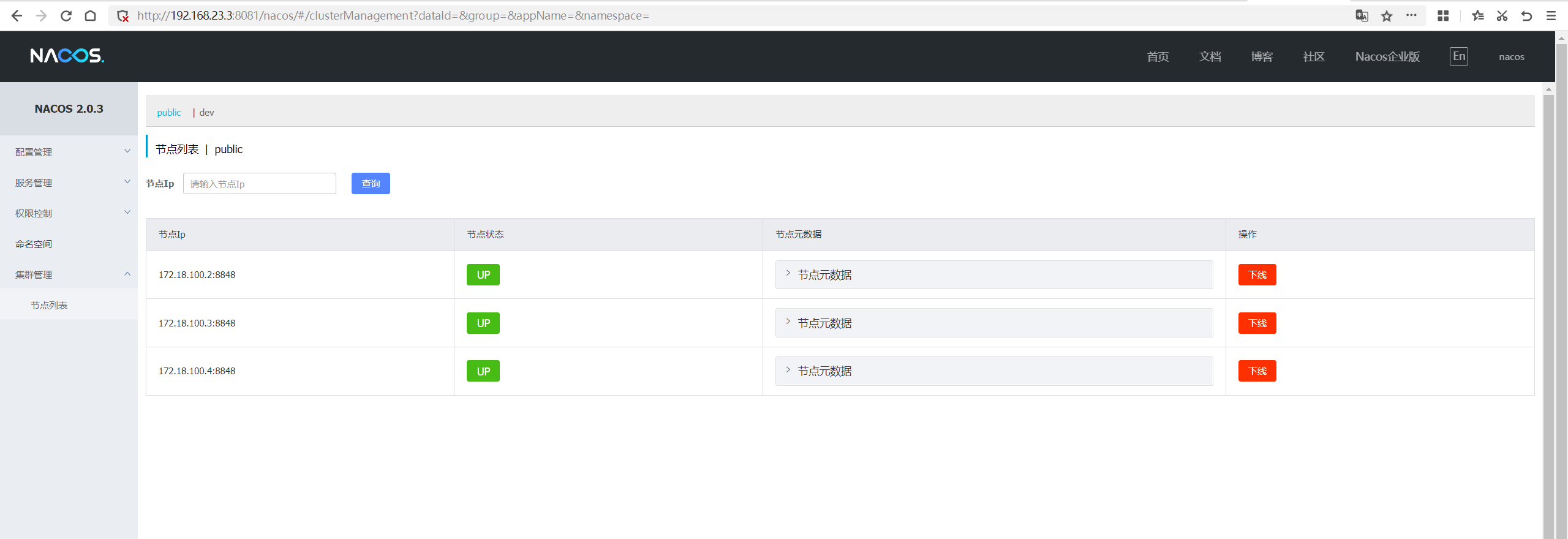
Task: Select the public namespace tab
Action: [169, 113]
